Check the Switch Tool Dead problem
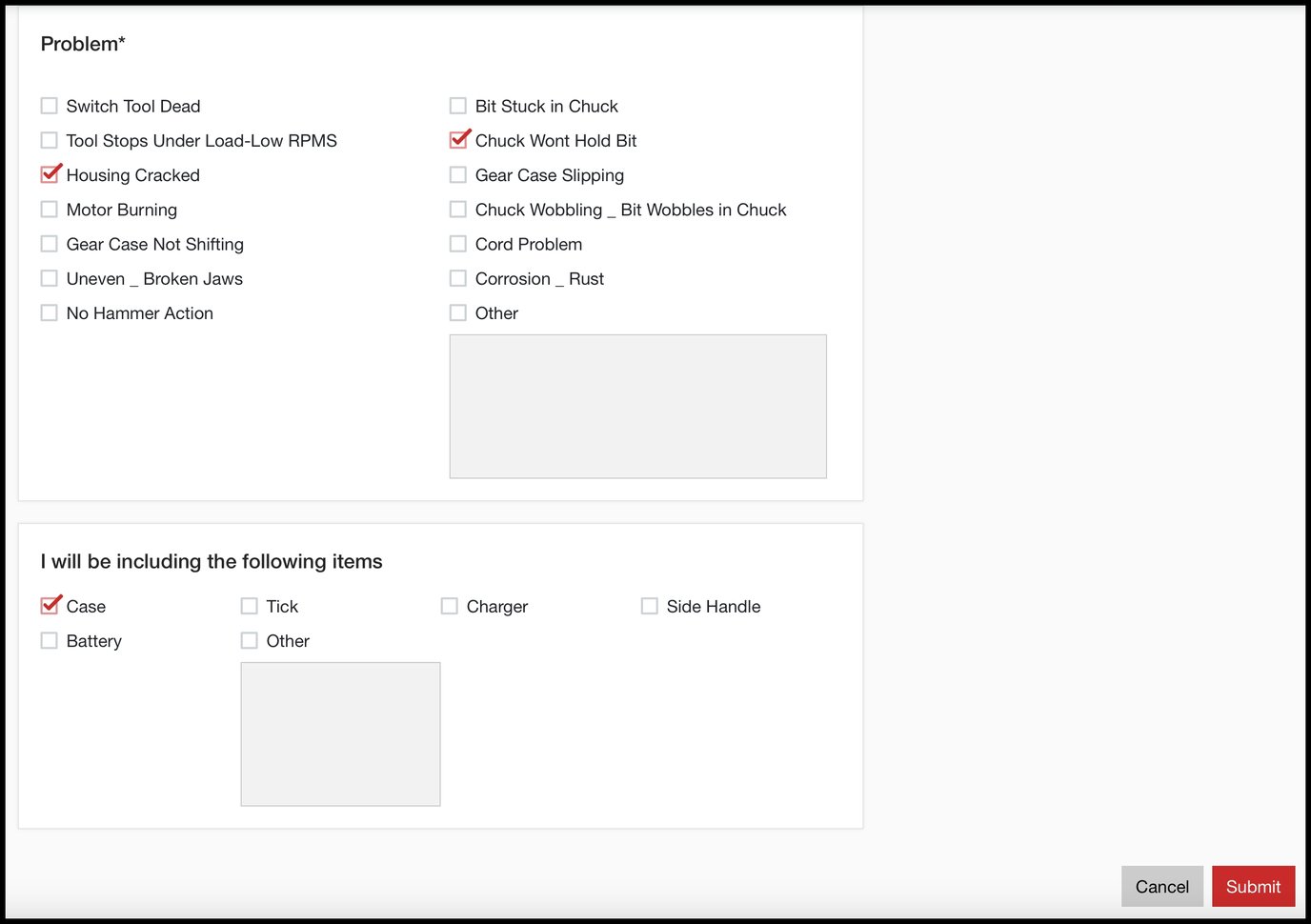The width and height of the screenshot is (1311, 924). point(49,106)
